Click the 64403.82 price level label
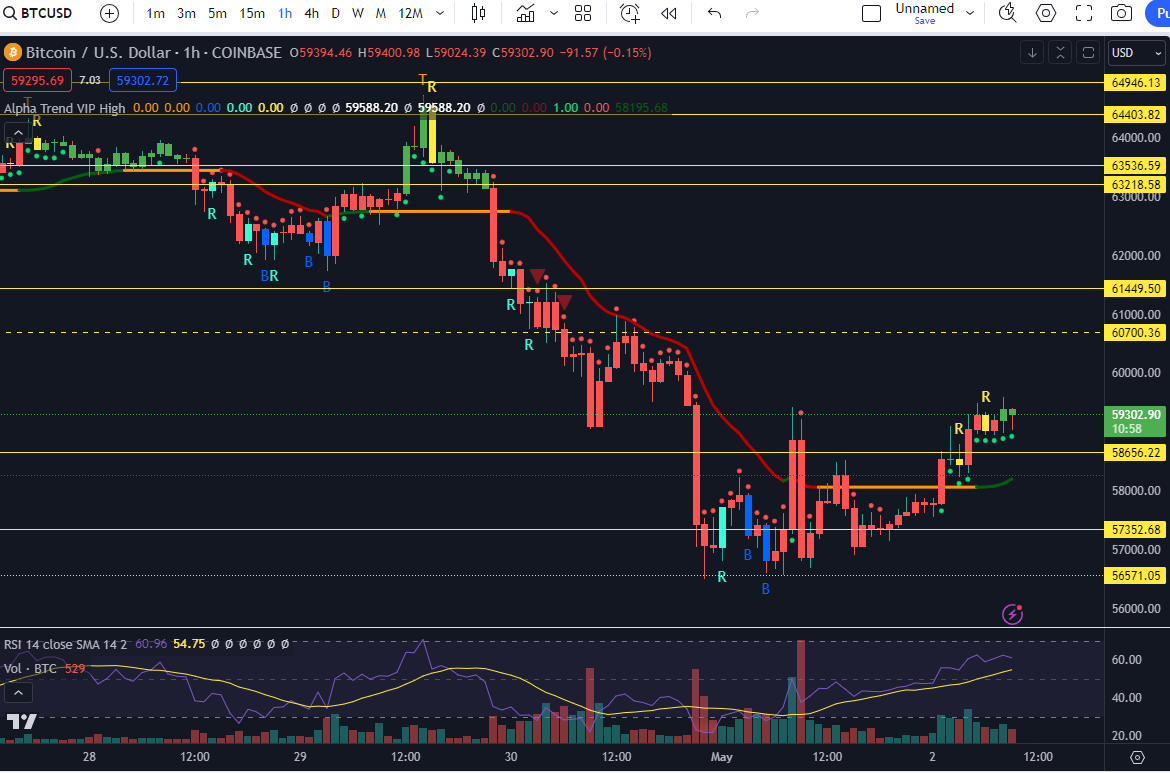Viewport: 1170px width, 773px height. [x=1136, y=115]
